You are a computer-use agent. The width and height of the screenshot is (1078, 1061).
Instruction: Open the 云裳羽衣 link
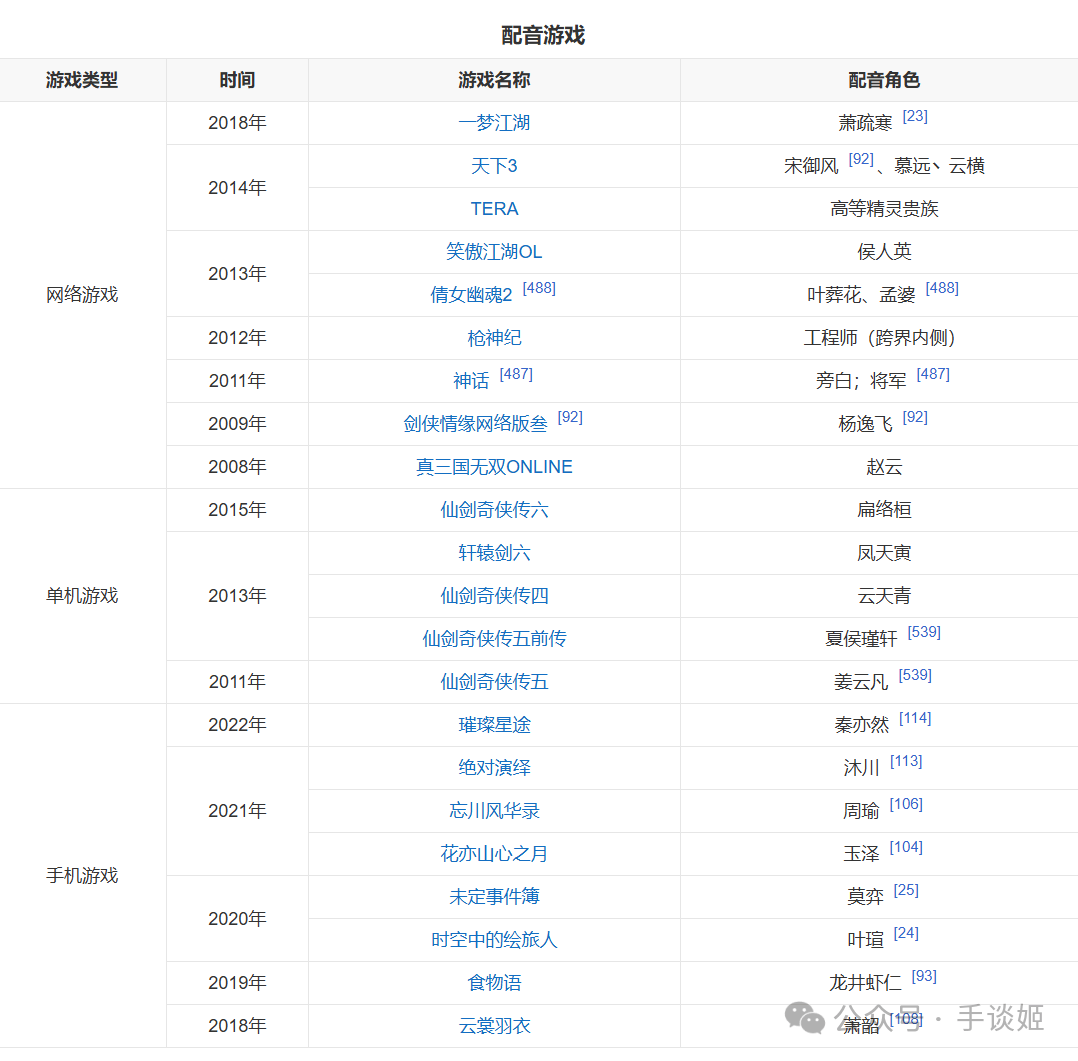coord(494,1025)
